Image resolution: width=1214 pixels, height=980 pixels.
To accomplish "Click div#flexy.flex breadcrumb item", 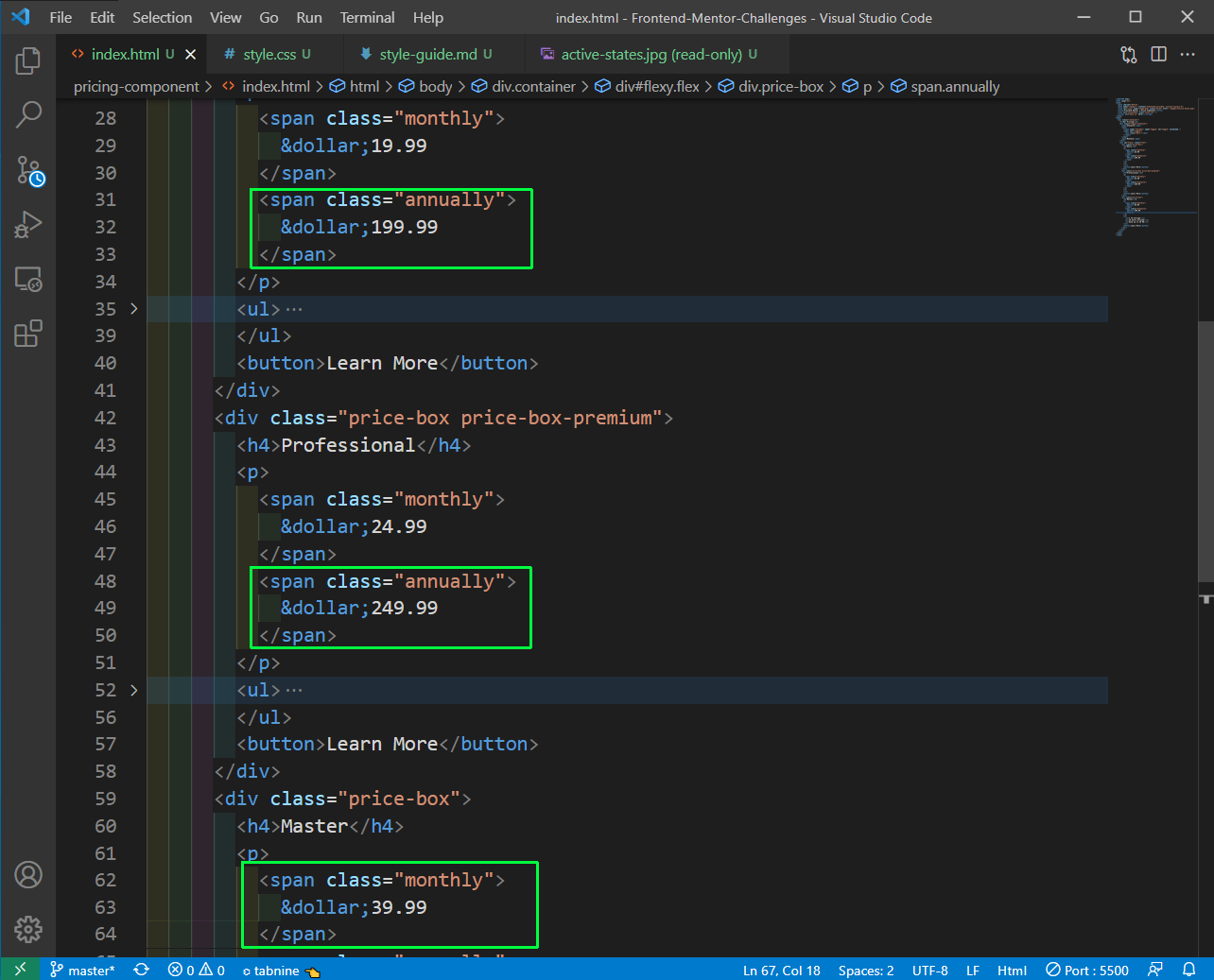I will click(648, 87).
